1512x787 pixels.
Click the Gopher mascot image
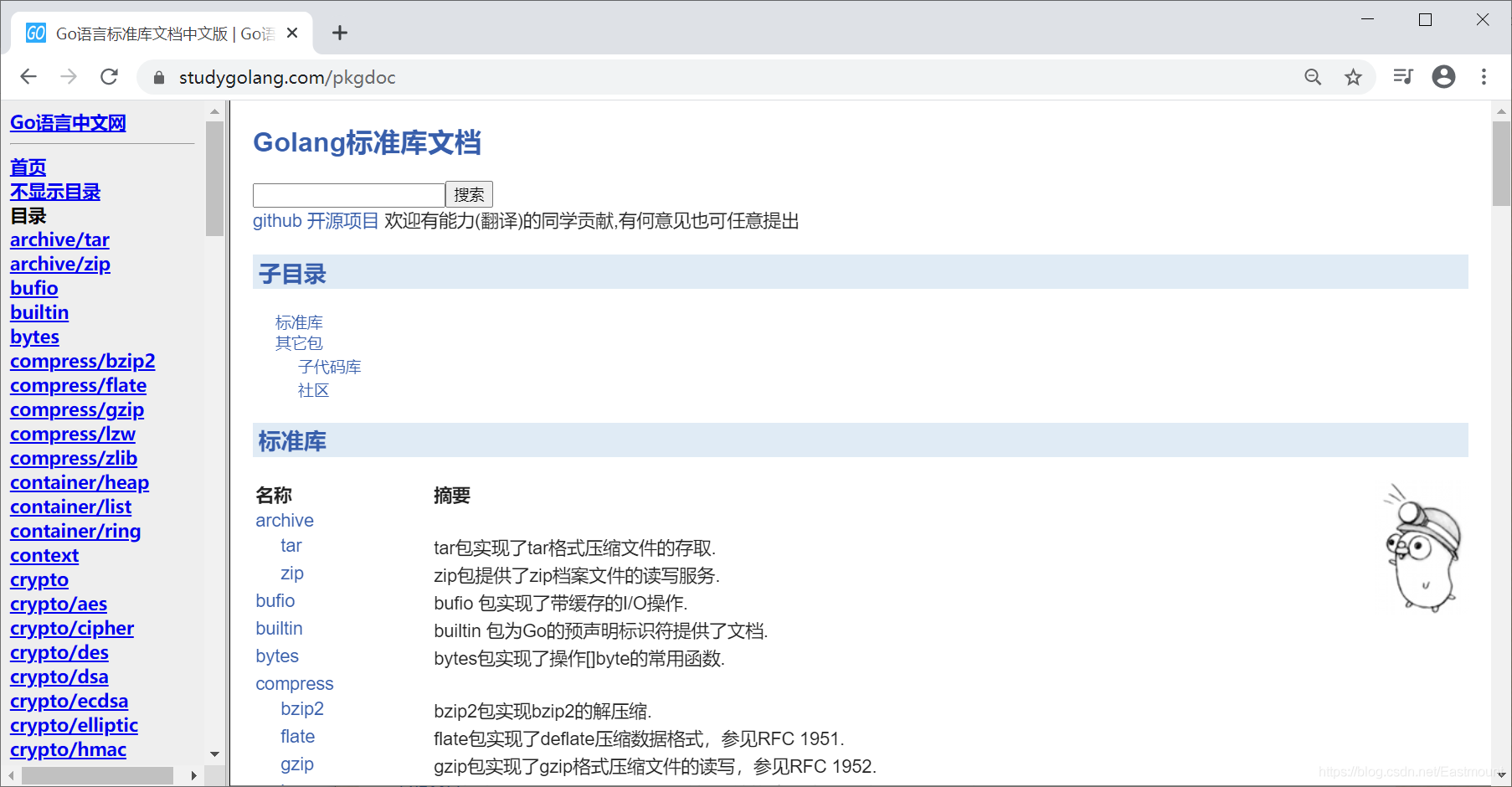coord(1423,548)
